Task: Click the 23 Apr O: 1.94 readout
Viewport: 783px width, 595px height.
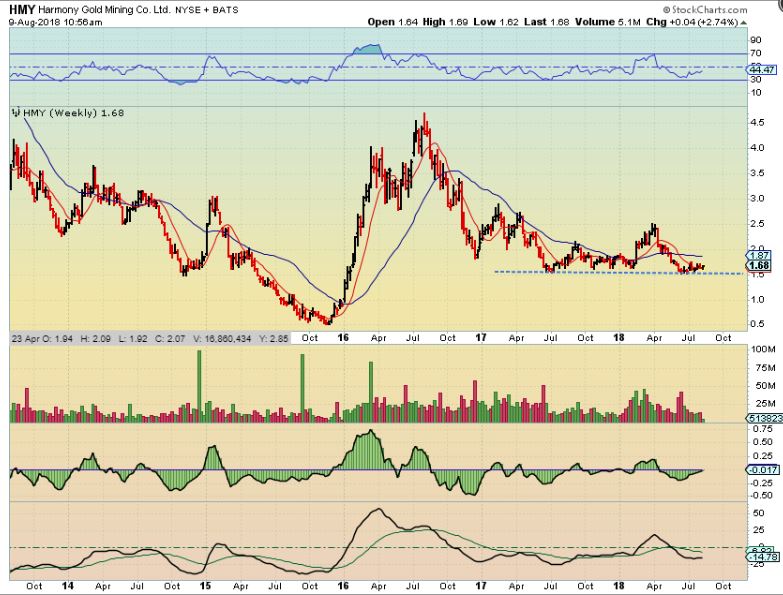Action: pos(42,338)
